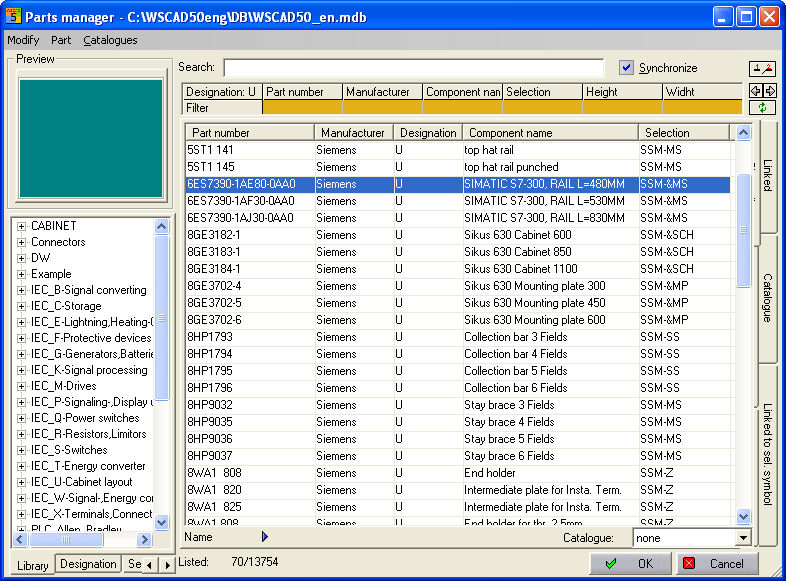The width and height of the screenshot is (786, 581).
Task: Select IEC_U-Cabinet layout tree item
Action: click(x=82, y=482)
